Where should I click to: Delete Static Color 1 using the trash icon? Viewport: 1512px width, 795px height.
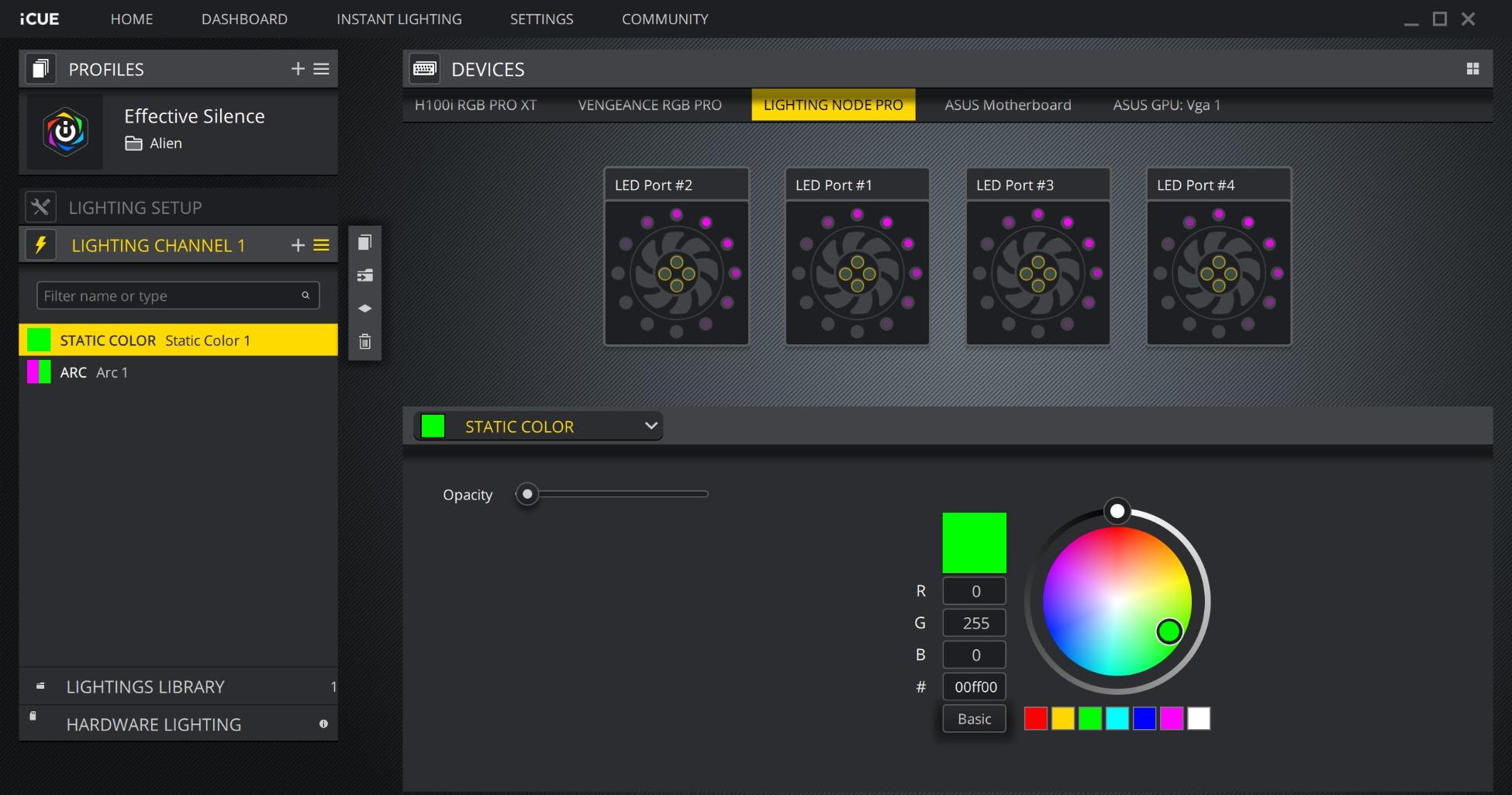(364, 341)
